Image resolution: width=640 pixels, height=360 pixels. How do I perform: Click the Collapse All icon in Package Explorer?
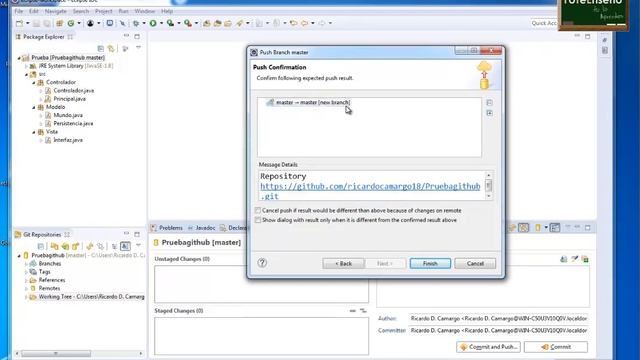(100, 49)
